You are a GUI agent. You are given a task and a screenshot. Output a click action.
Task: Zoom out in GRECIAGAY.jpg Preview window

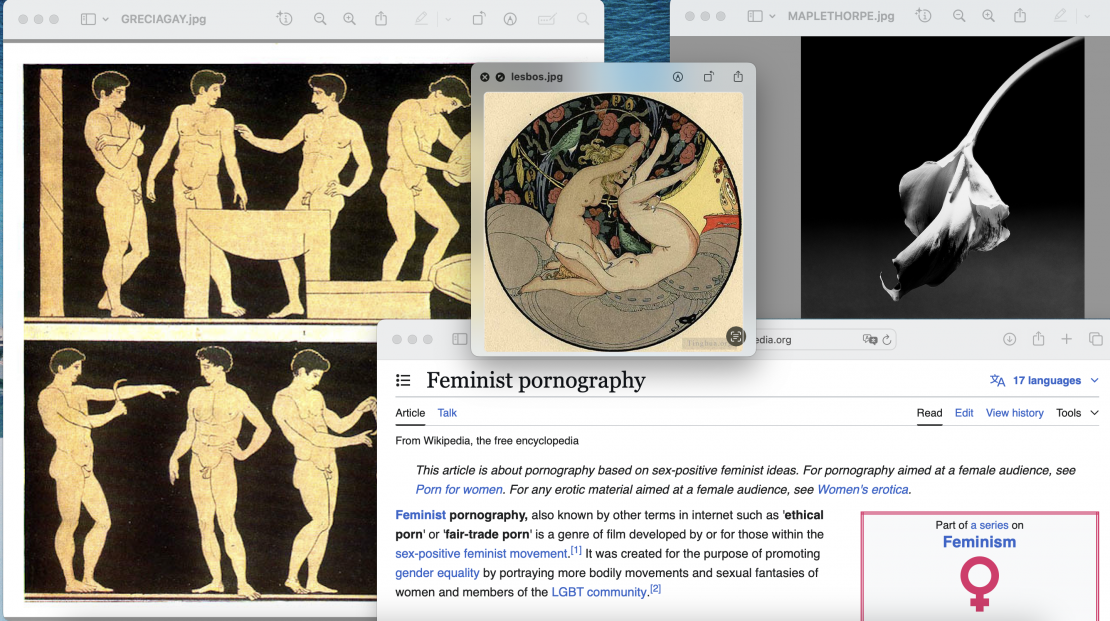point(320,19)
